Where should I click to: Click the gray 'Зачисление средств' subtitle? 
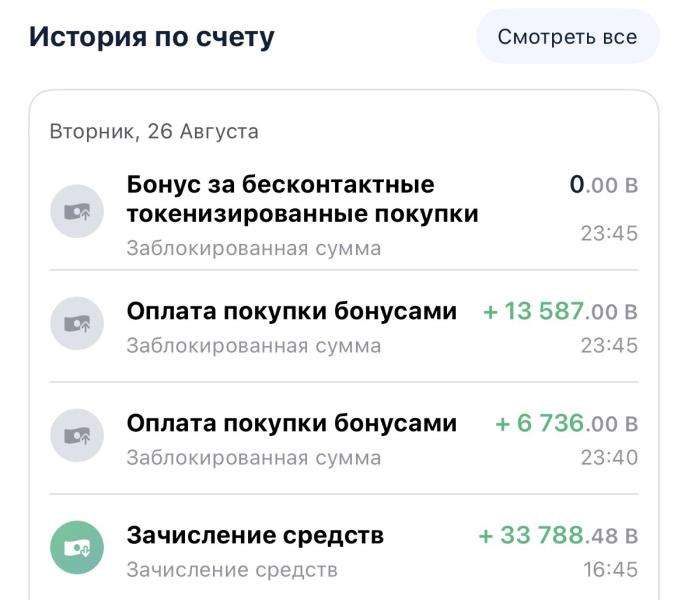[x=232, y=570]
